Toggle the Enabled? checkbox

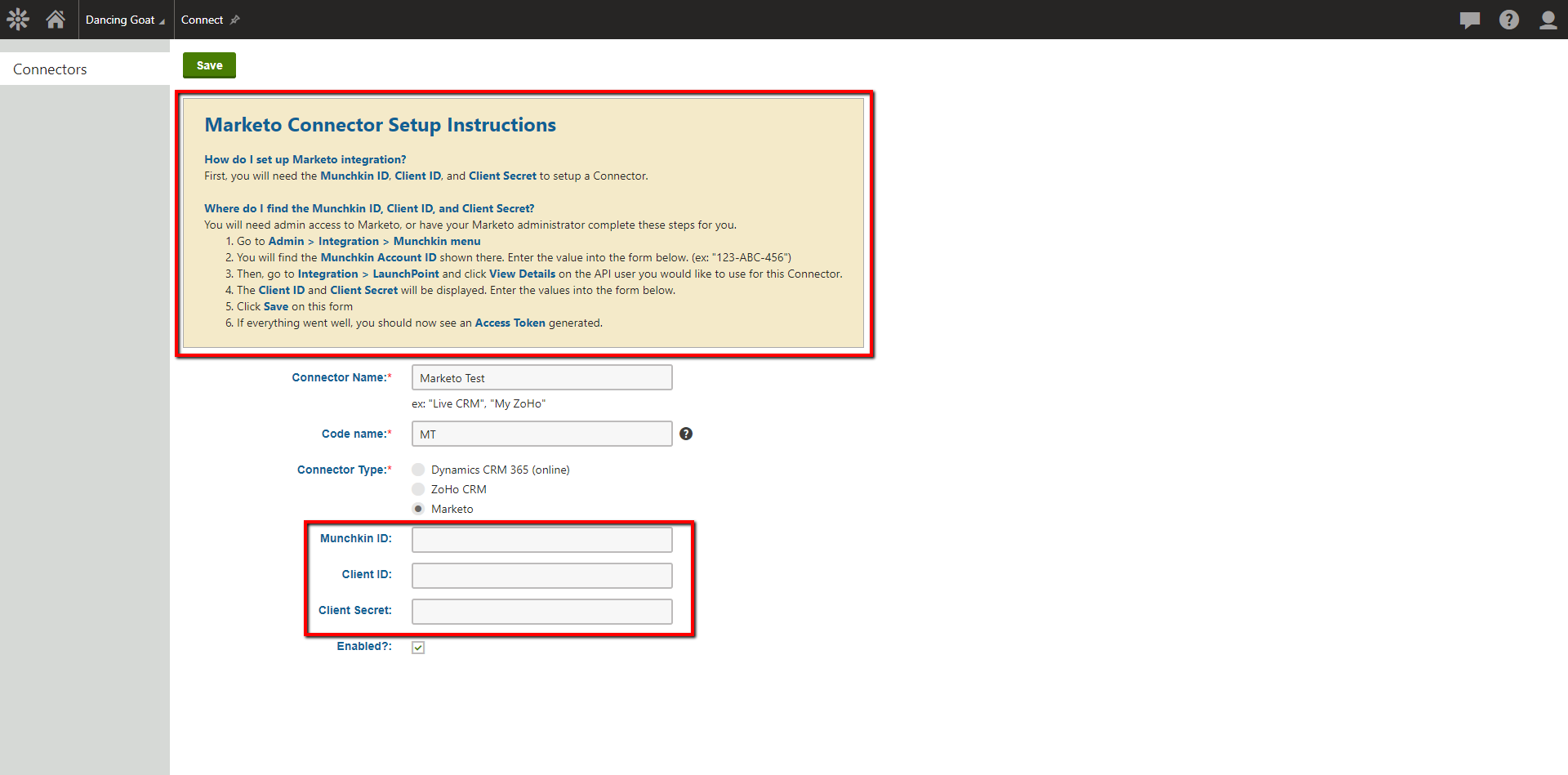pyautogui.click(x=418, y=648)
